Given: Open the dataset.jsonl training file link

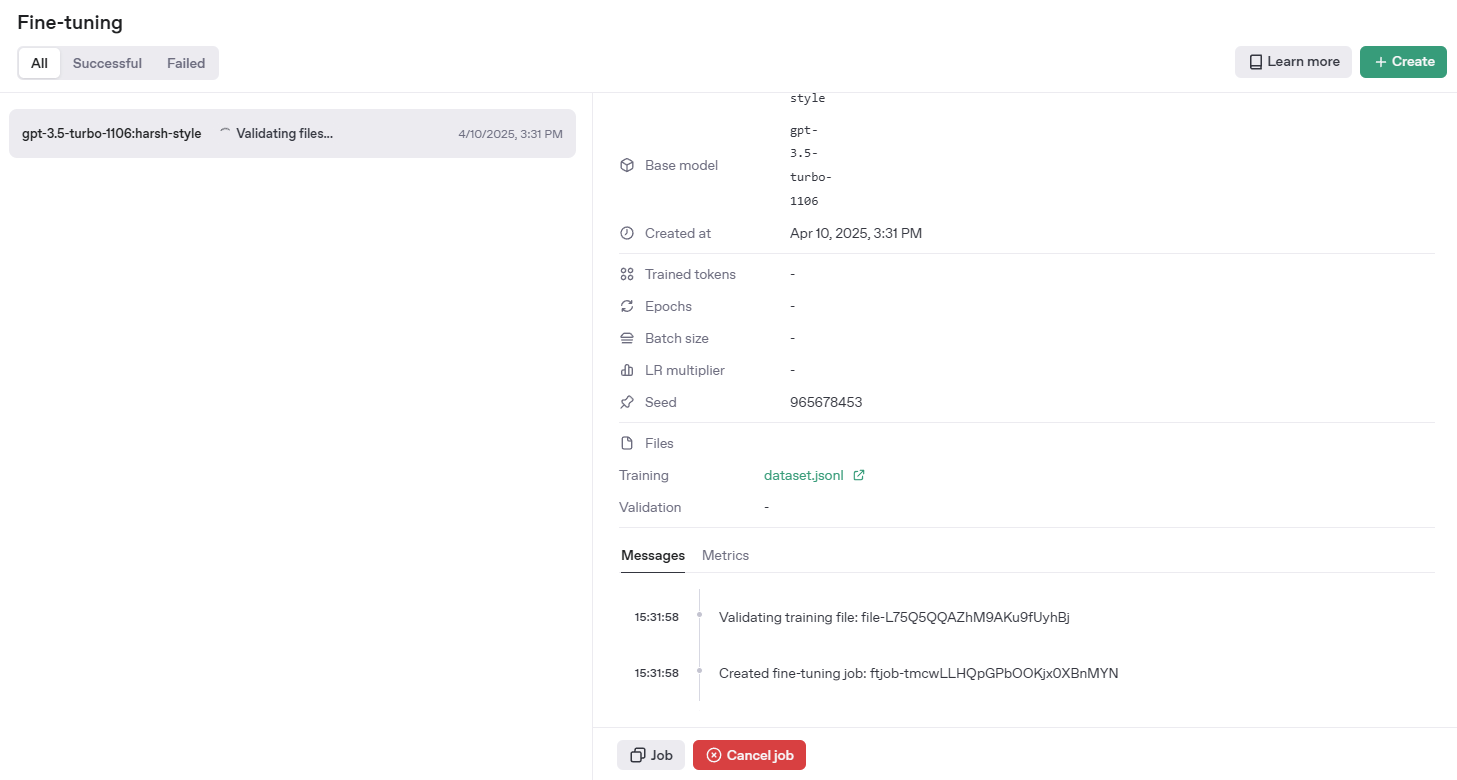Looking at the screenshot, I should 805,475.
